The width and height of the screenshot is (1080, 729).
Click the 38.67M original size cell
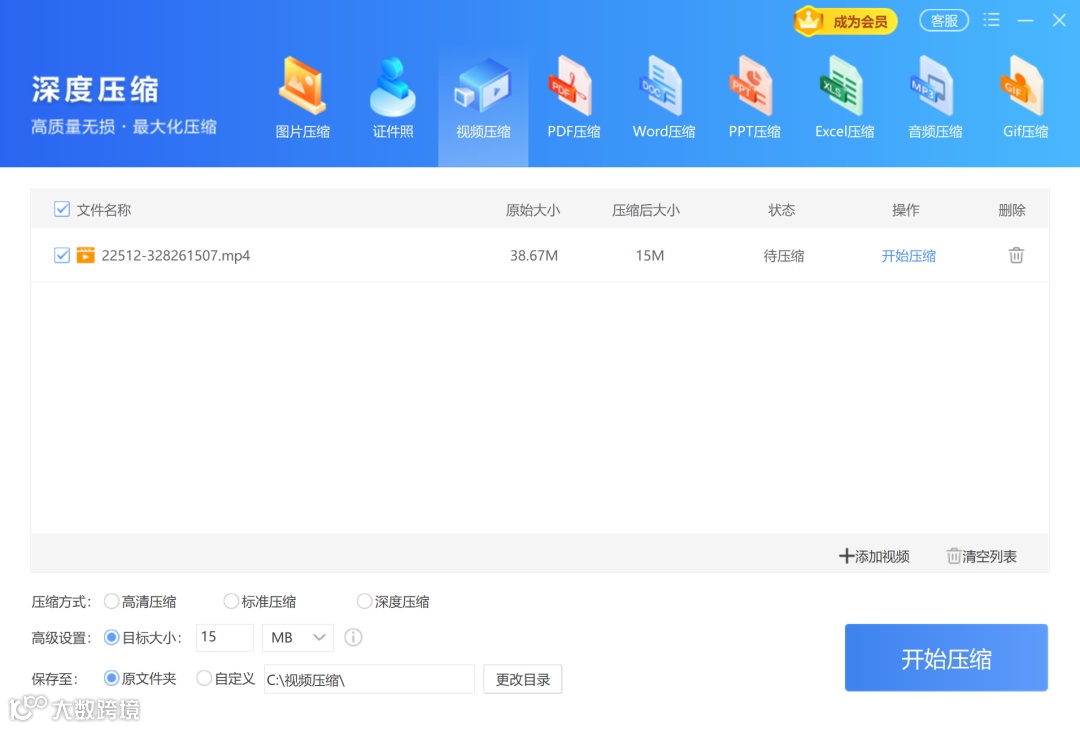(534, 256)
